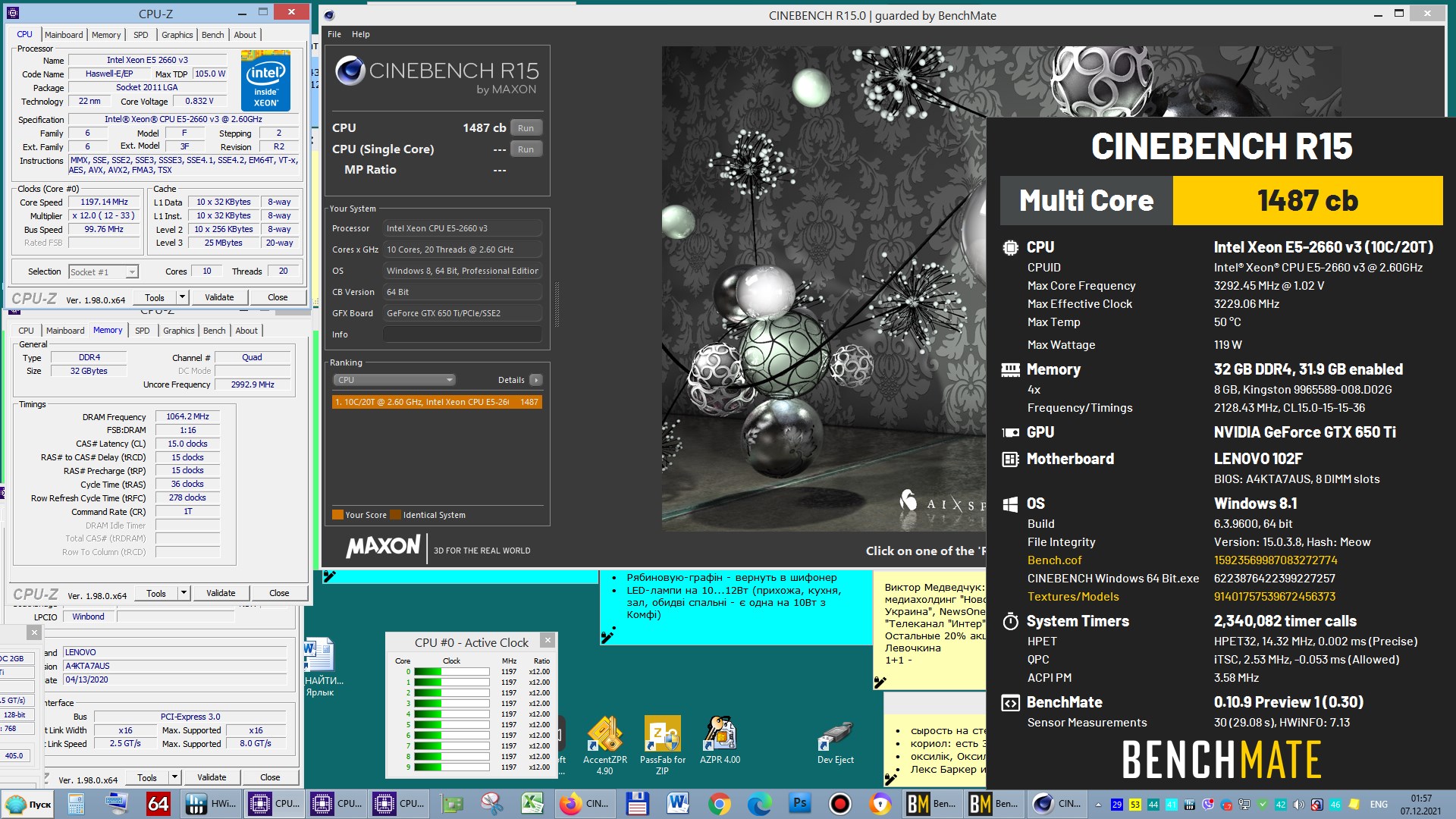This screenshot has width=1456, height=819.
Task: Open the Bench tab in the top CPU-Z window
Action: (x=213, y=35)
